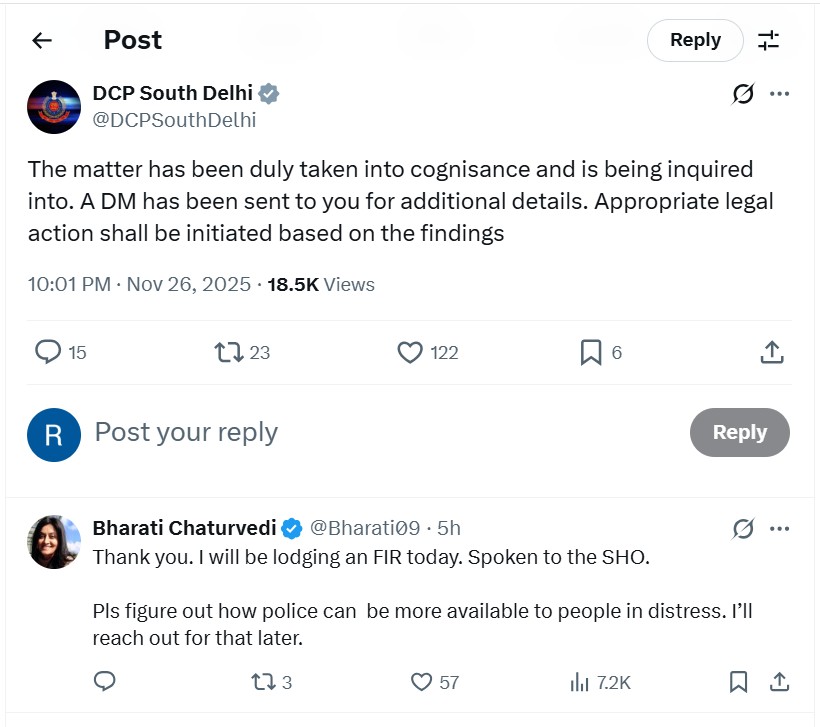The width and height of the screenshot is (820, 727).
Task: Share the DCP South Delhi post
Action: tap(771, 352)
